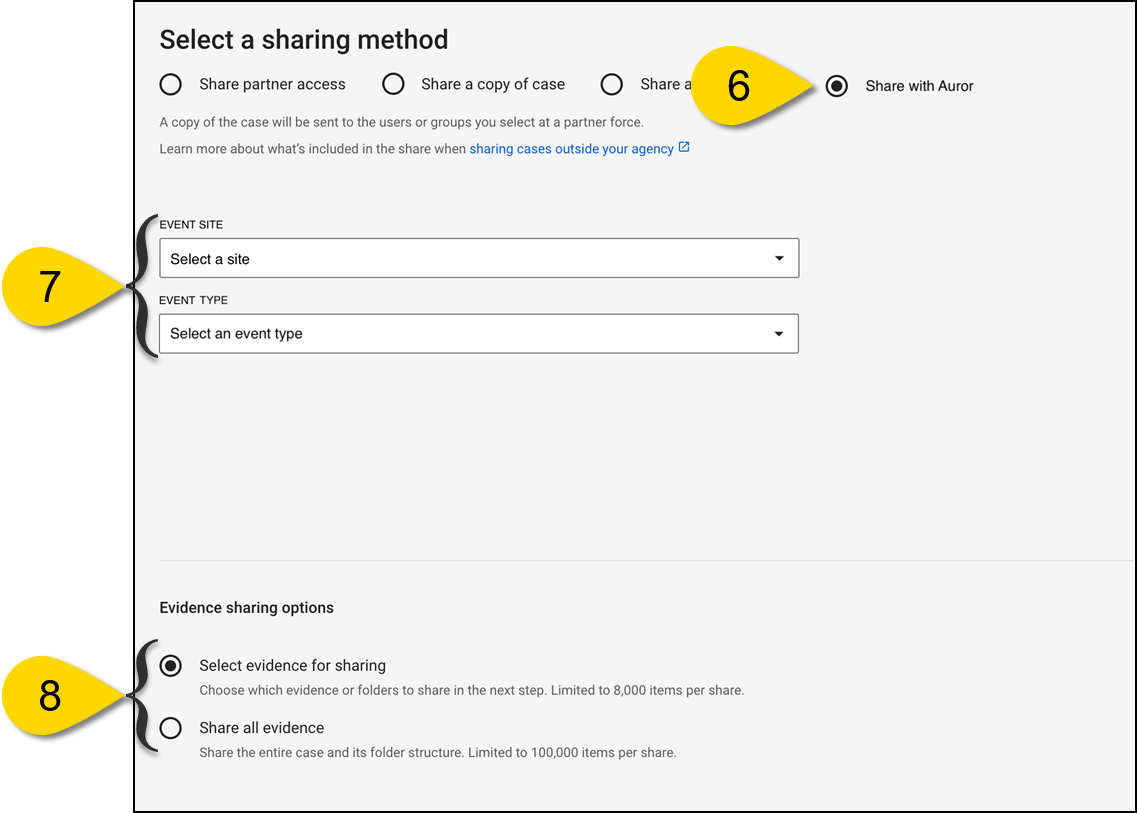Open the sharing cases outside your agency link
Image resolution: width=1137 pixels, height=813 pixels.
571,149
